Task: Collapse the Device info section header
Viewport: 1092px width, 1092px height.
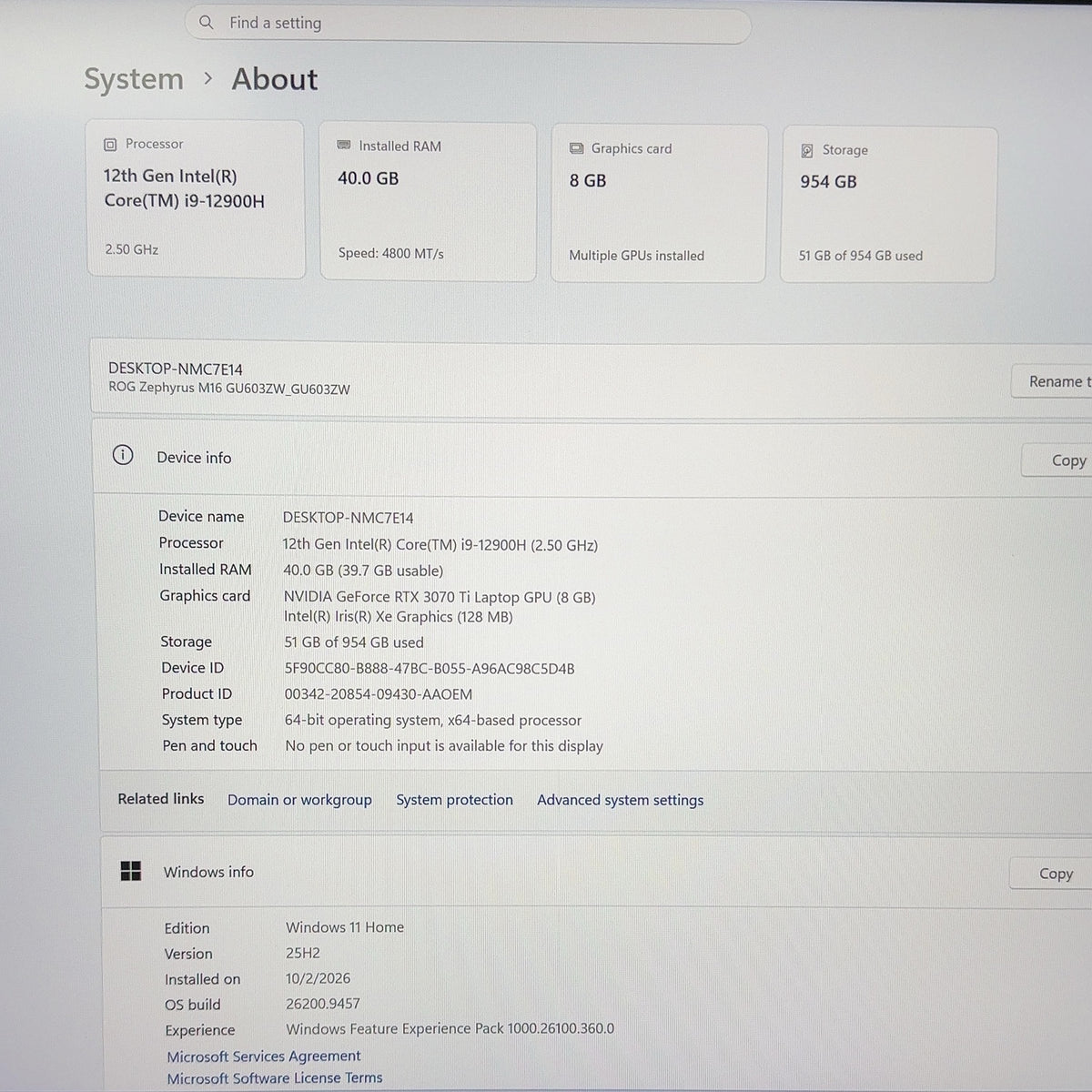Action: click(591, 458)
